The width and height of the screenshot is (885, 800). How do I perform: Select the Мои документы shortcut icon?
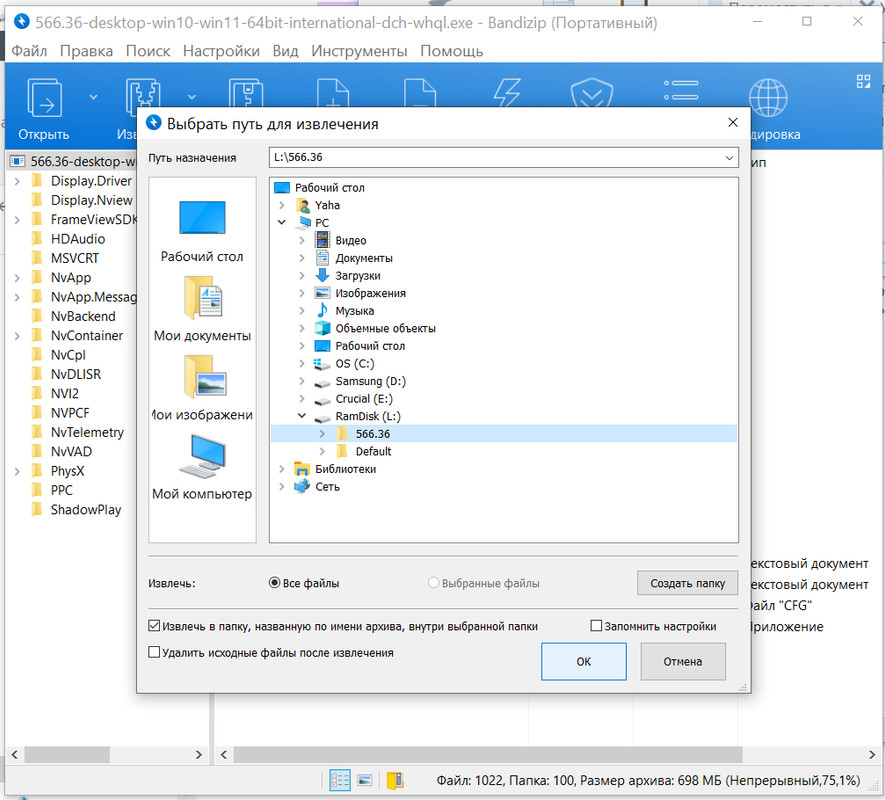[x=202, y=297]
